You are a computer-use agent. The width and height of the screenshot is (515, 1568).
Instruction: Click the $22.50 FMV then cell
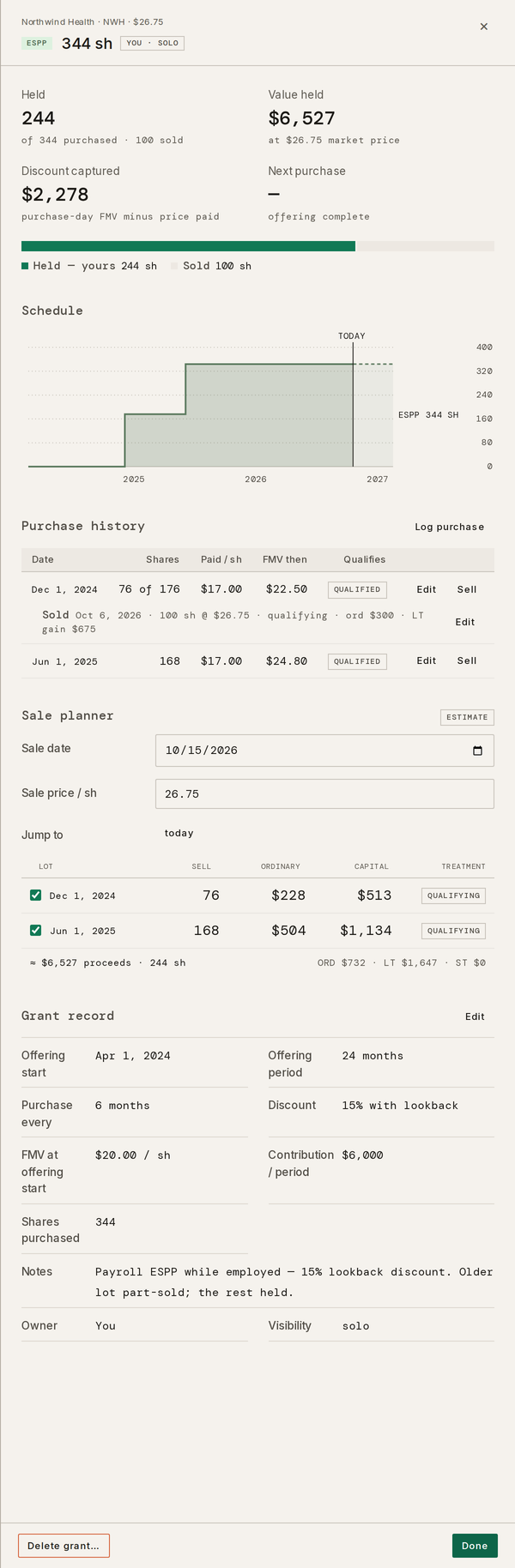point(287,589)
